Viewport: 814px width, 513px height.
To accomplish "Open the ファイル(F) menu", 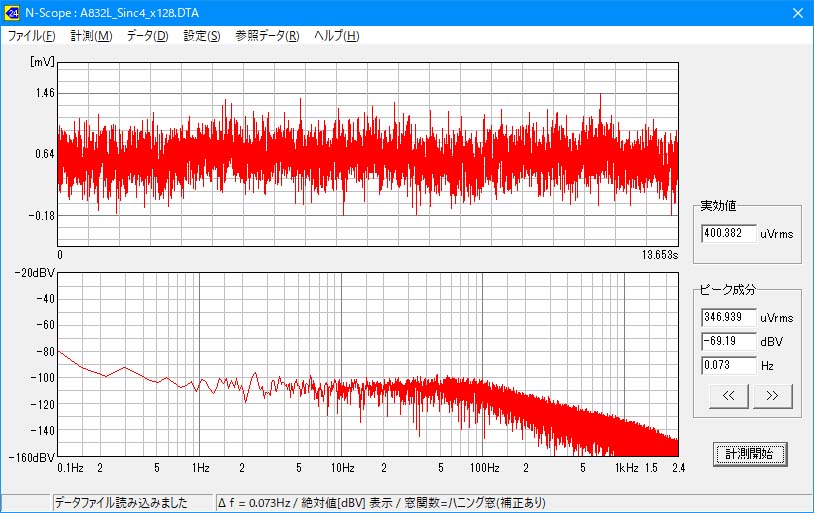I will tap(31, 36).
